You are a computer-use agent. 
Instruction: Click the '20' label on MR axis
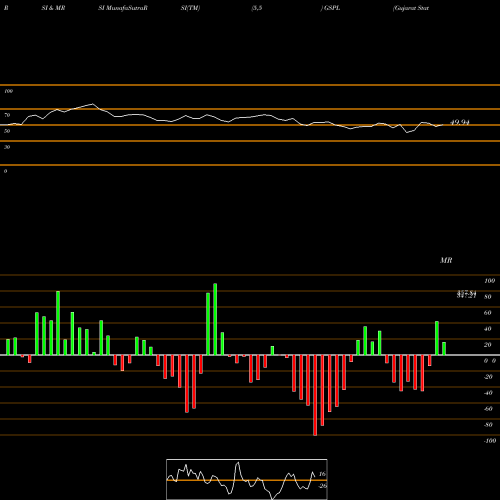(488, 345)
